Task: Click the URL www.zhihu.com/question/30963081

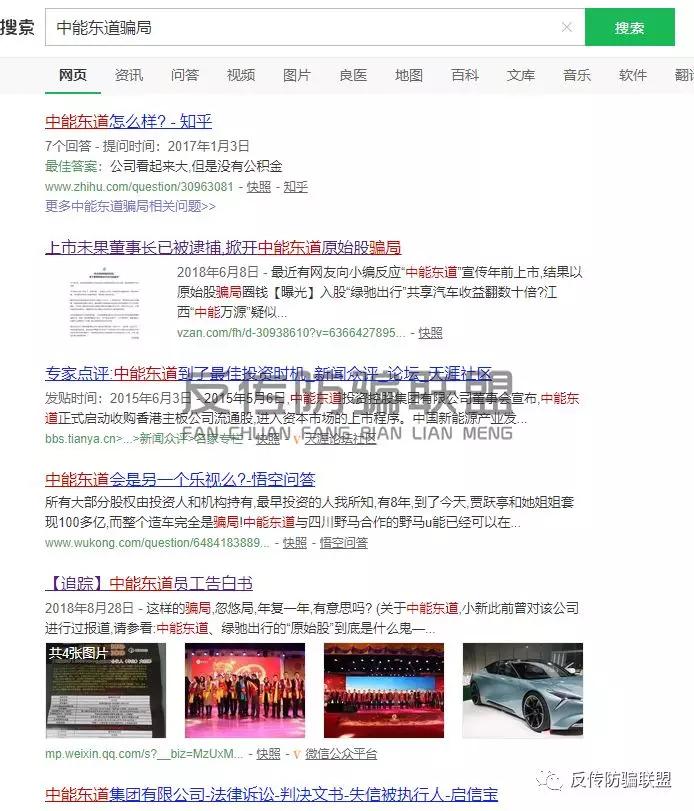Action: pos(139,187)
